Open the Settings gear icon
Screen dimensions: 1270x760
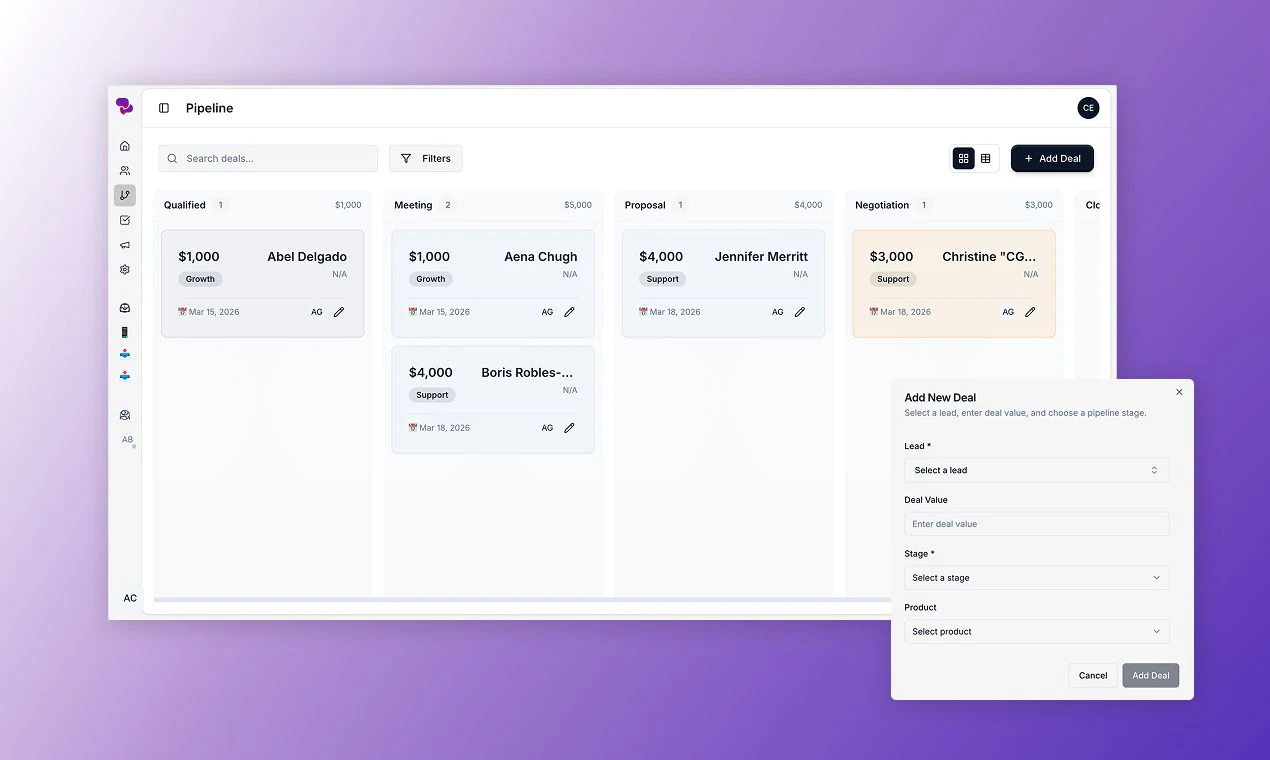(124, 269)
